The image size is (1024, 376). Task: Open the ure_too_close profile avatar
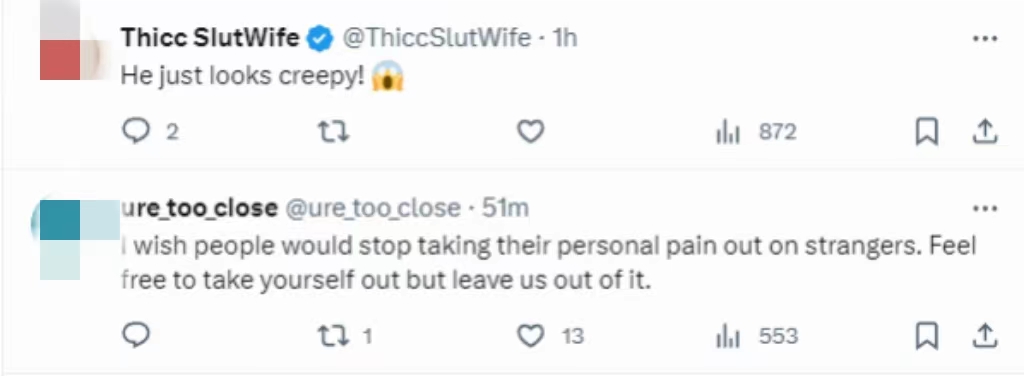click(x=75, y=240)
